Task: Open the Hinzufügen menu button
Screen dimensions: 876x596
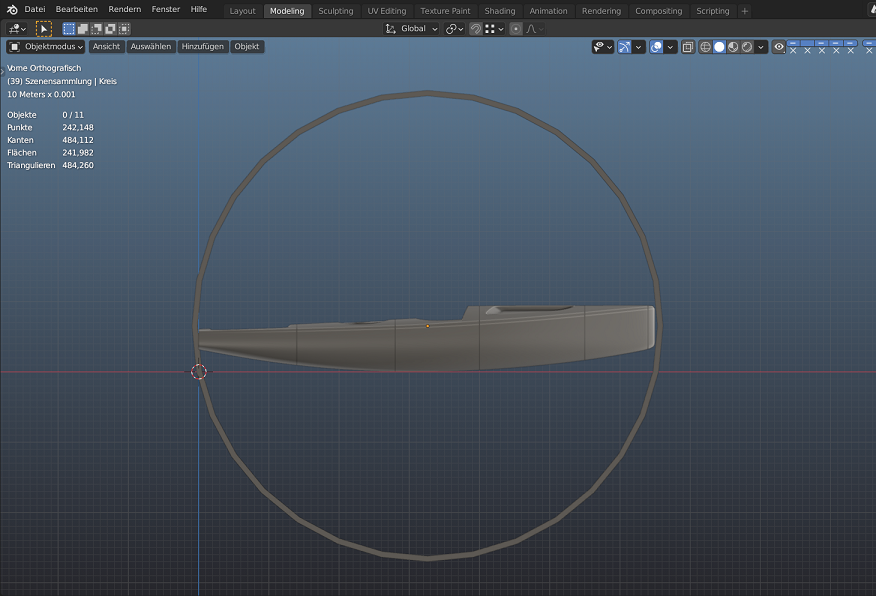Action: (203, 47)
